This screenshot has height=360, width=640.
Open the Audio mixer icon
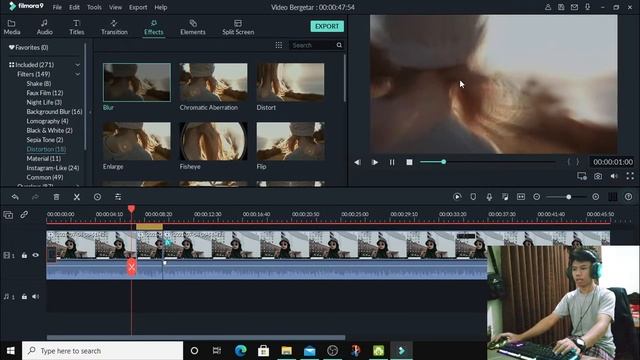[505, 197]
